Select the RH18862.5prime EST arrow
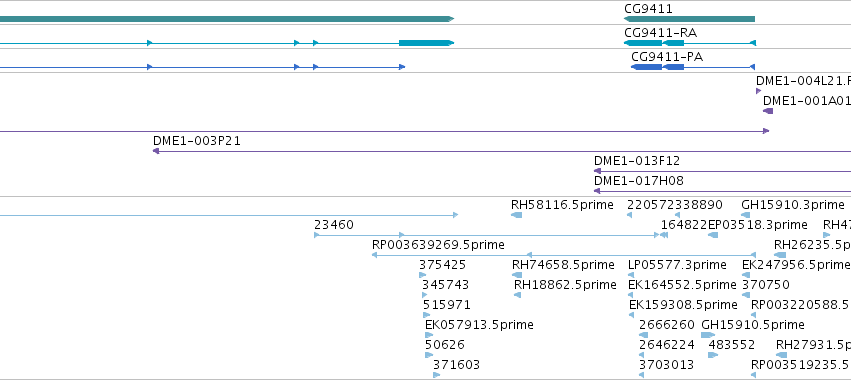Image resolution: width=851 pixels, height=380 pixels. coord(518,295)
